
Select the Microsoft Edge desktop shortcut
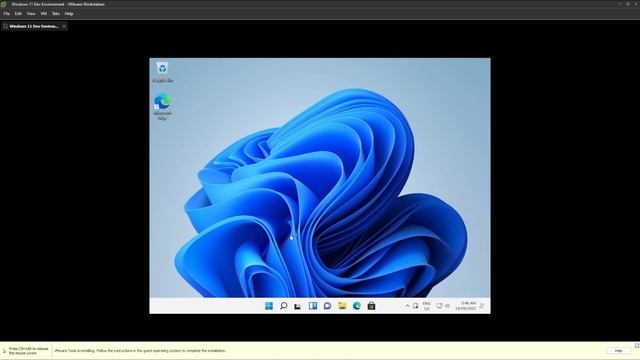tap(162, 107)
